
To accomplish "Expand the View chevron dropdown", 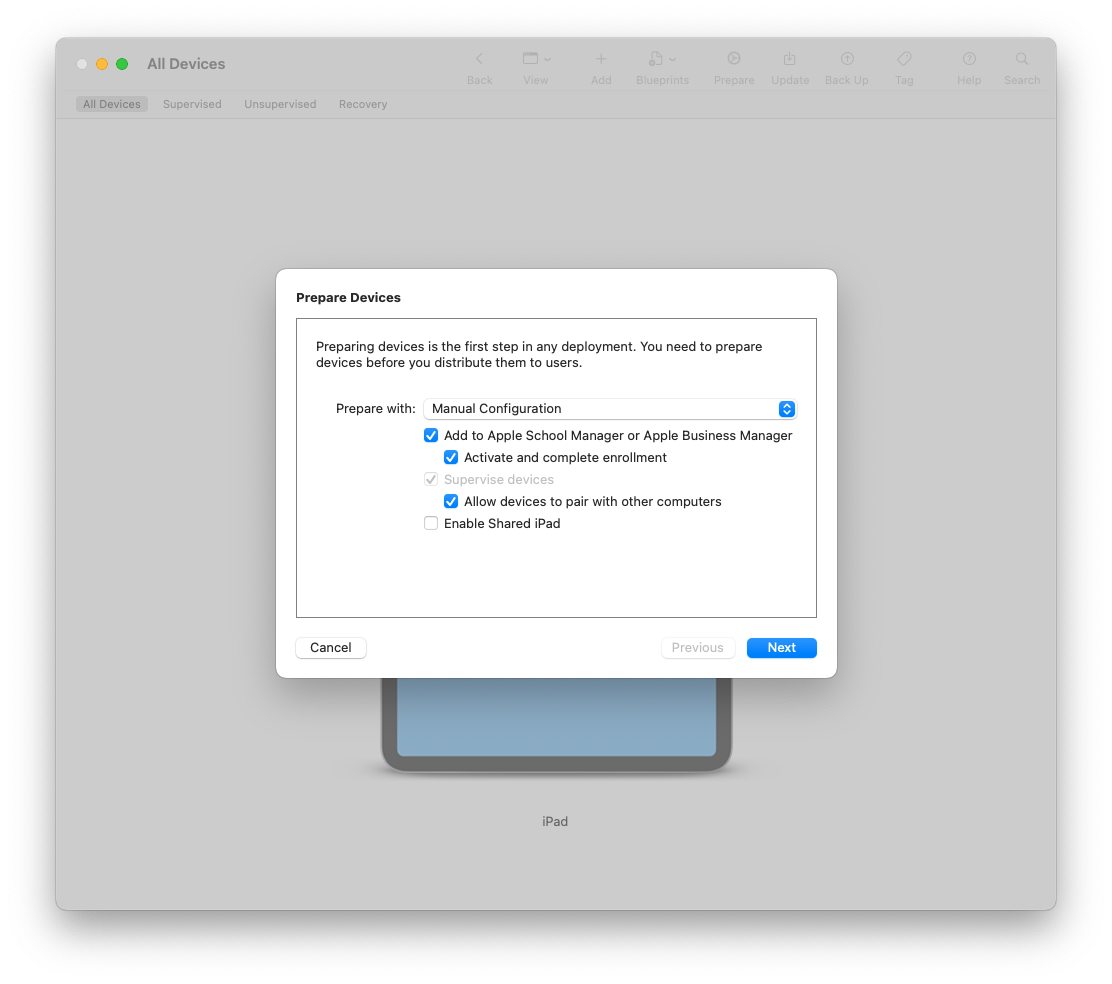I will pyautogui.click(x=547, y=60).
